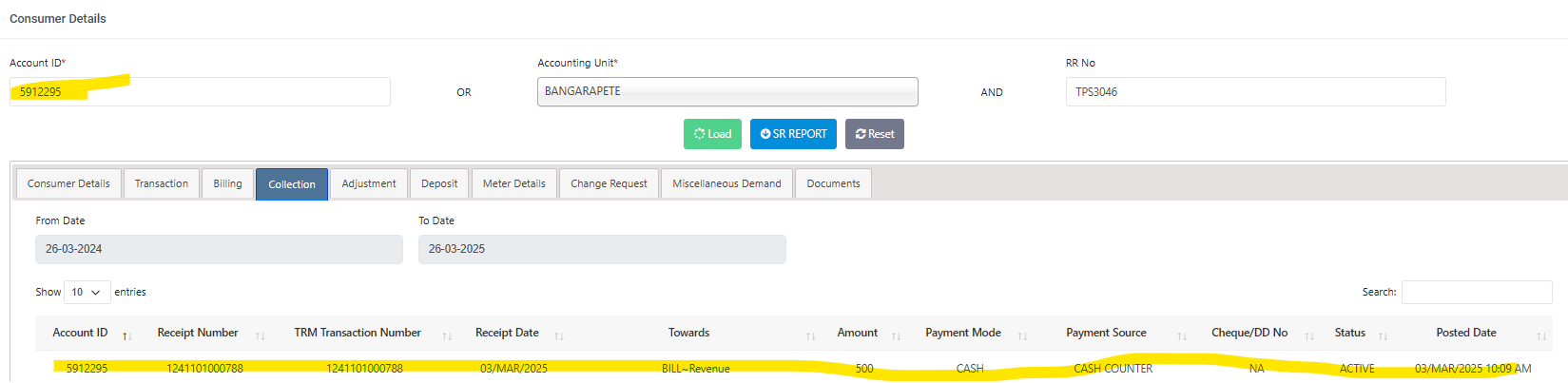Click the Receipt Date column header
1568x383 pixels.
[507, 333]
